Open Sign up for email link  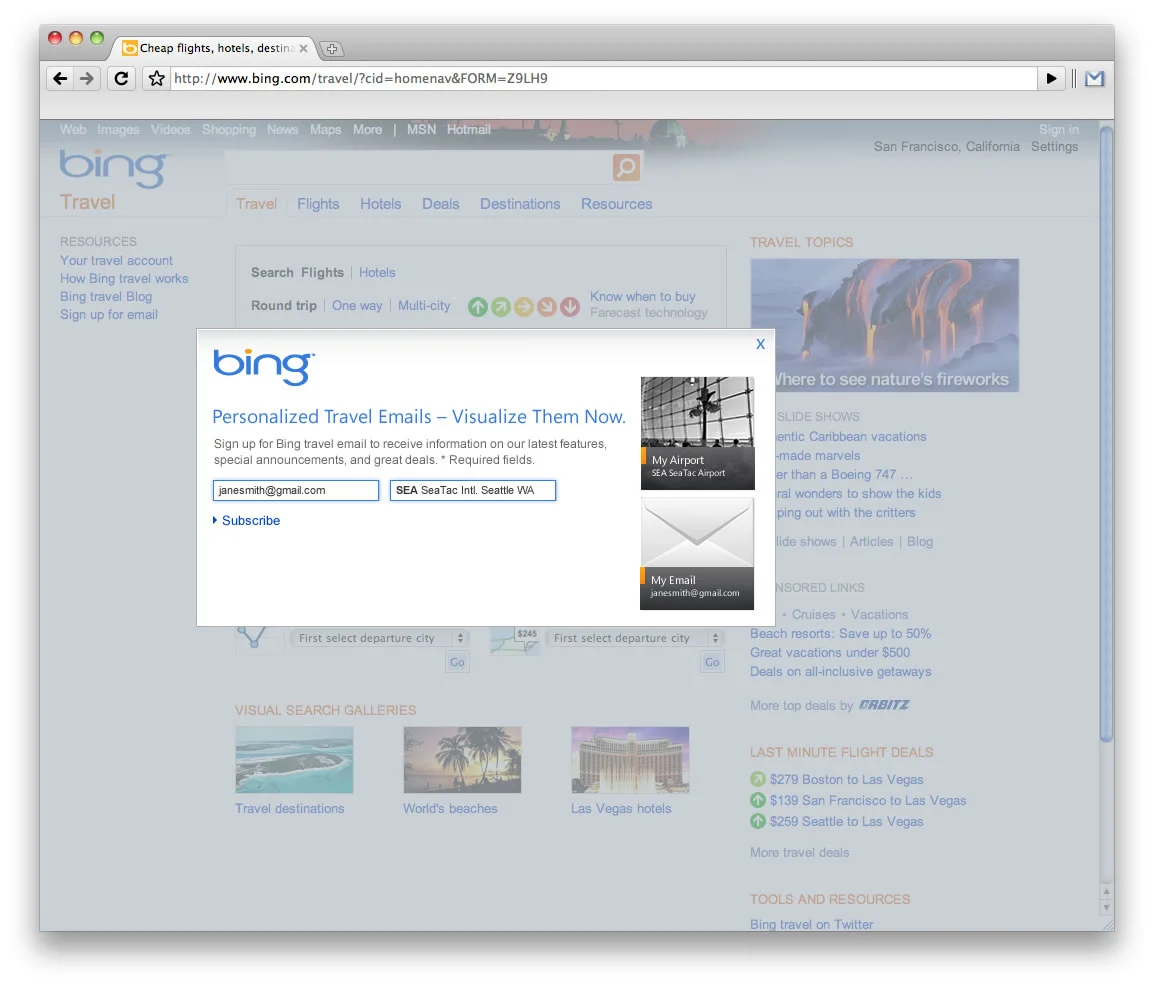pos(109,314)
